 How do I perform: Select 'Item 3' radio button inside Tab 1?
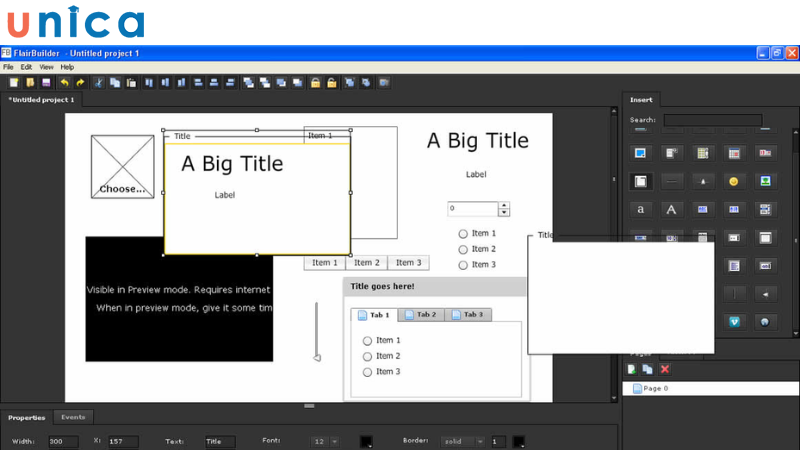[367, 372]
